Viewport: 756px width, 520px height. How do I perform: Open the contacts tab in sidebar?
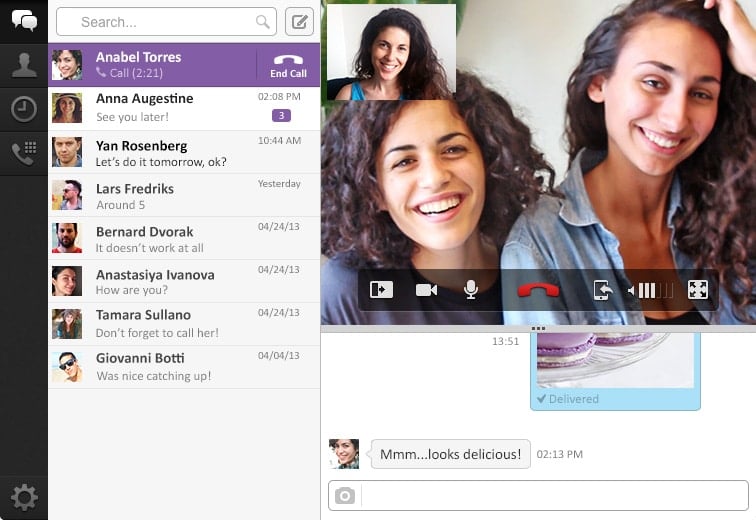pos(23,65)
